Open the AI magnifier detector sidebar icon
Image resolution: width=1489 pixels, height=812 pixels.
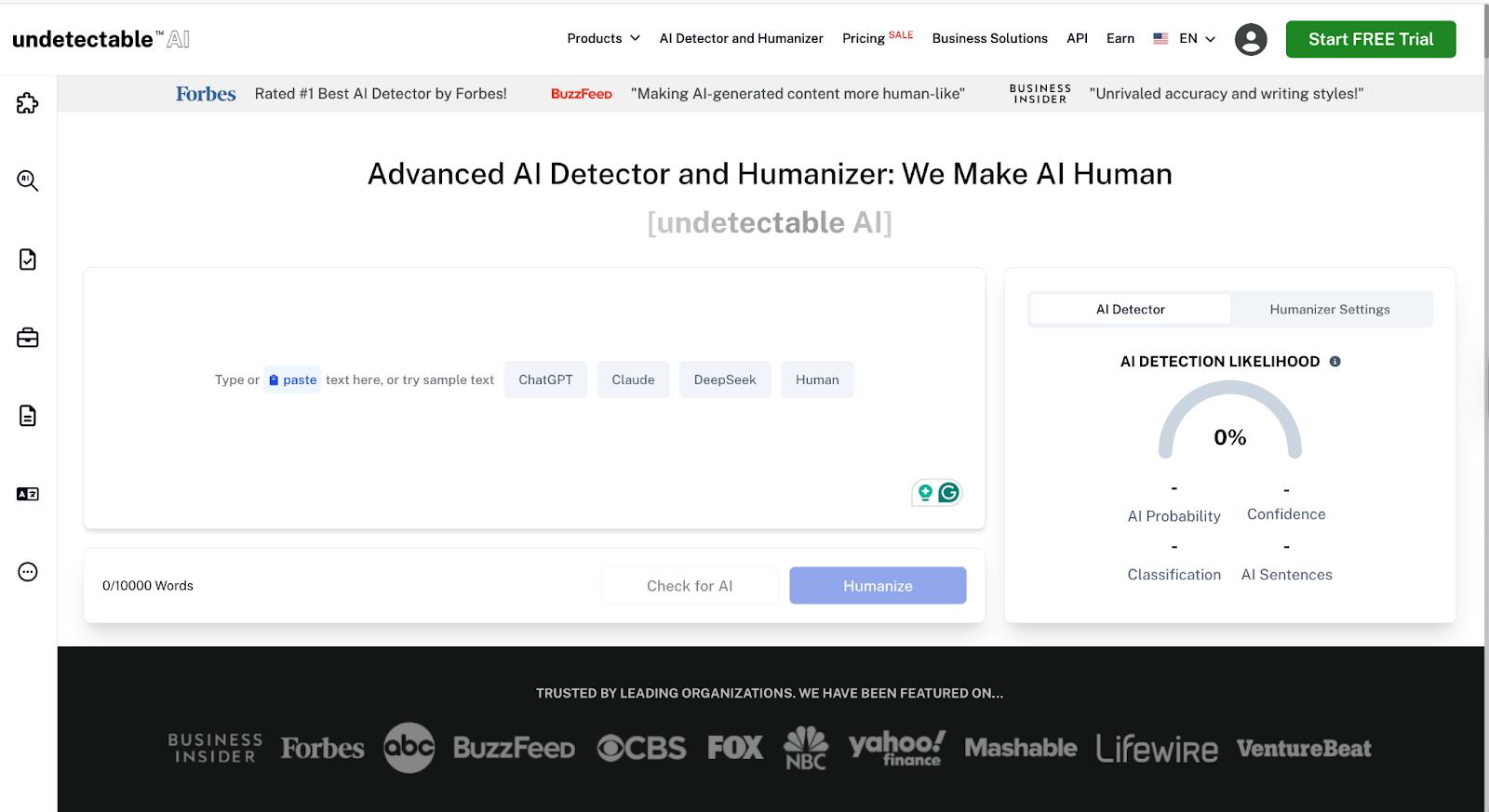(28, 180)
